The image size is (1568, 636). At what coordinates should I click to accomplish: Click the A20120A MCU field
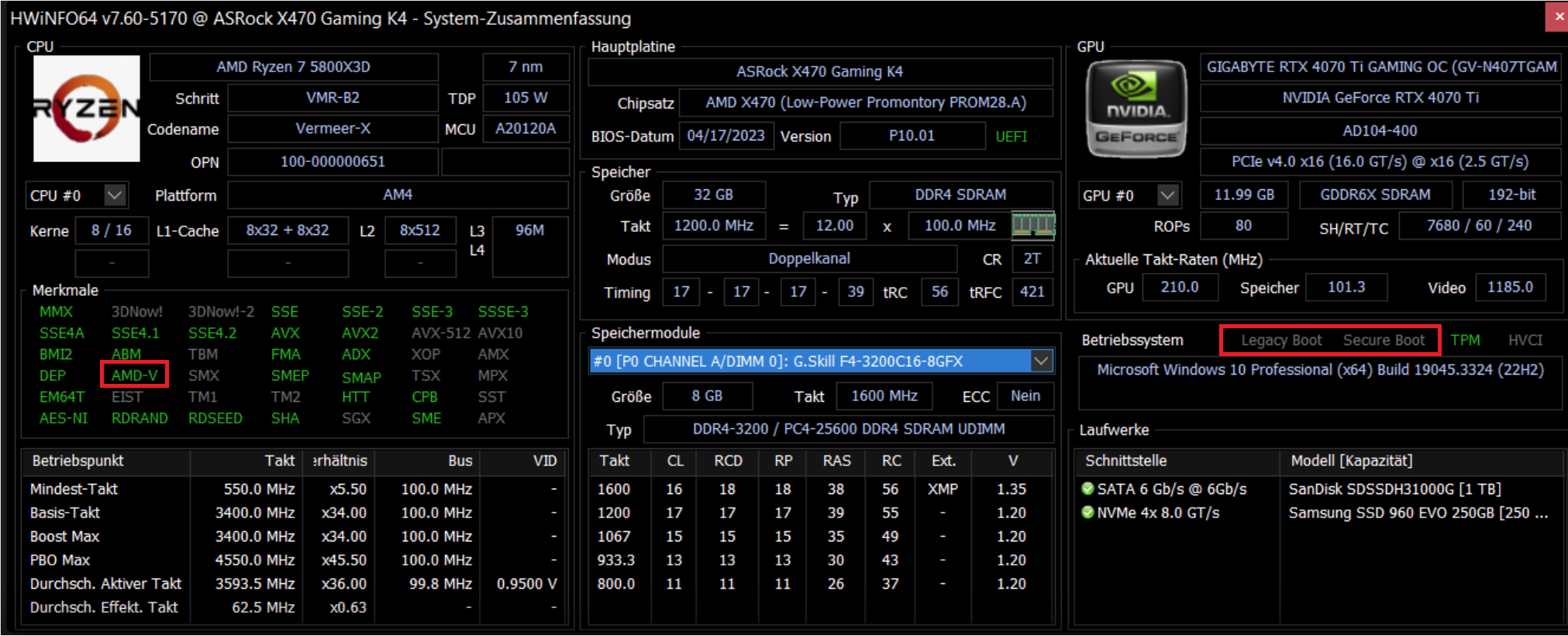click(x=526, y=129)
